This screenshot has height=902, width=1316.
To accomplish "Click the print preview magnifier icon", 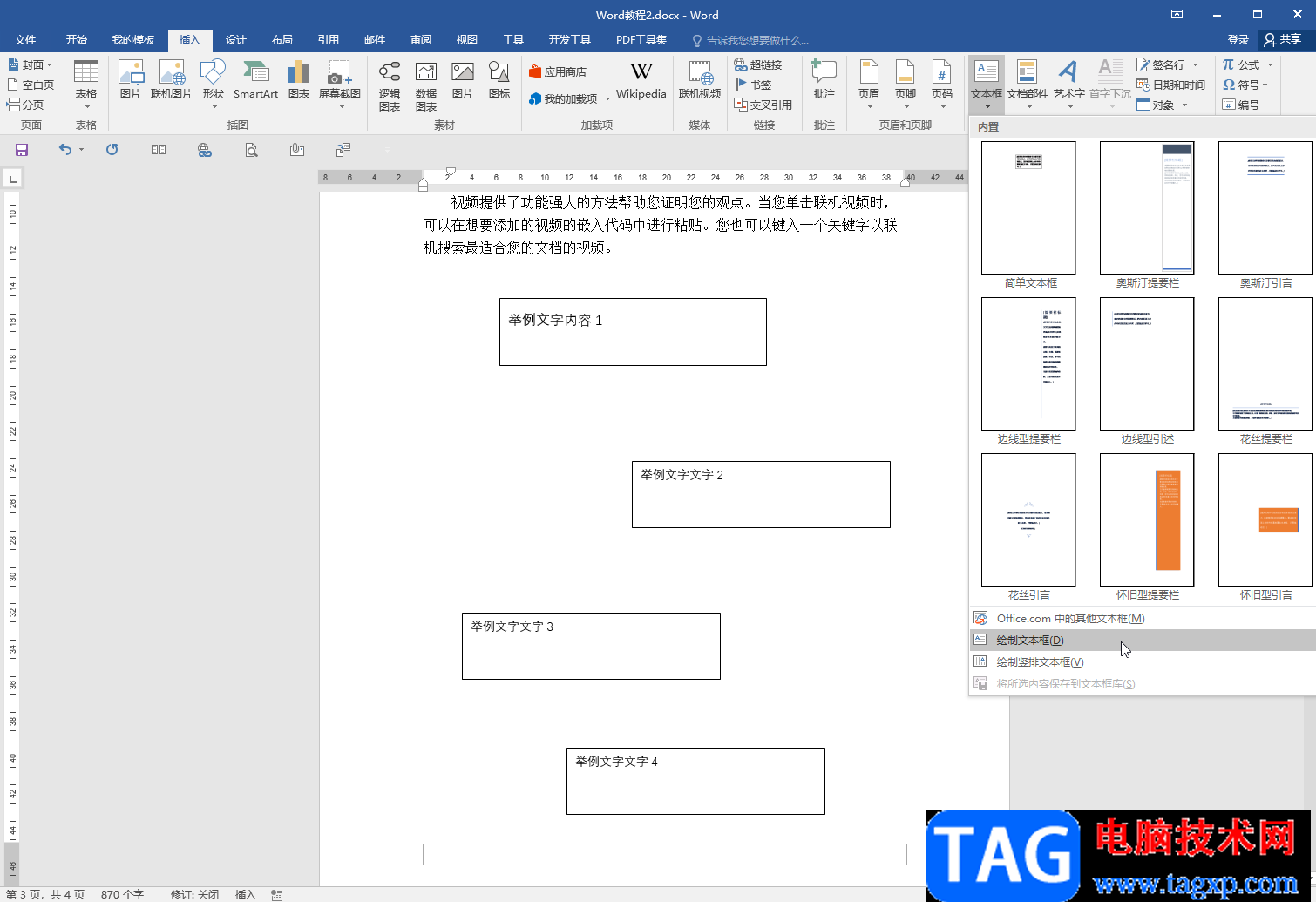I will pyautogui.click(x=251, y=150).
